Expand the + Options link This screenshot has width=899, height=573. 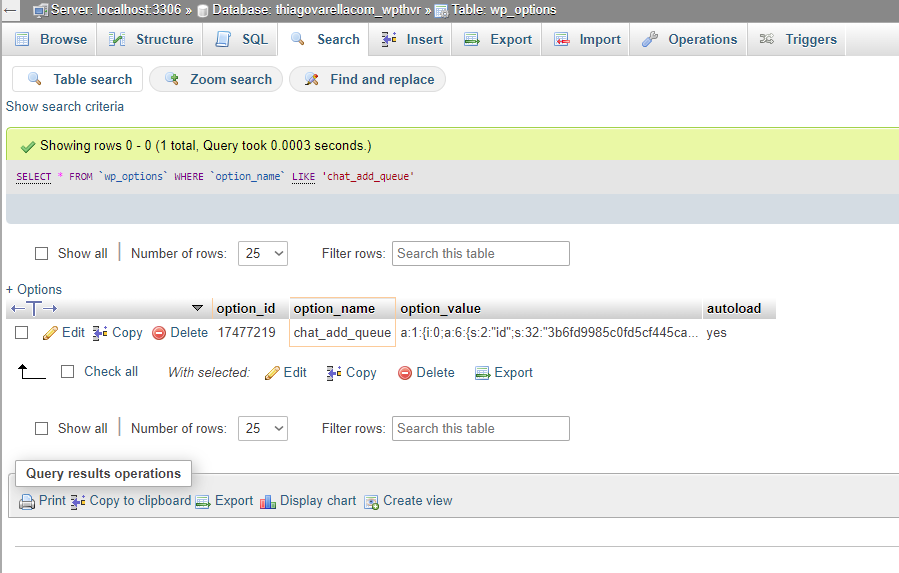click(x=34, y=290)
